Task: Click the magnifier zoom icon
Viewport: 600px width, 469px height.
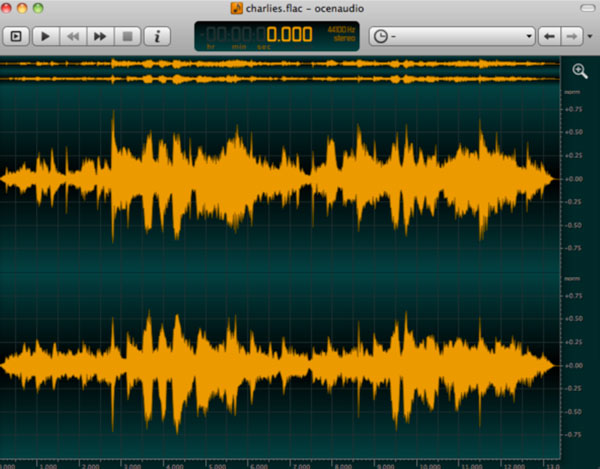Action: tap(580, 71)
